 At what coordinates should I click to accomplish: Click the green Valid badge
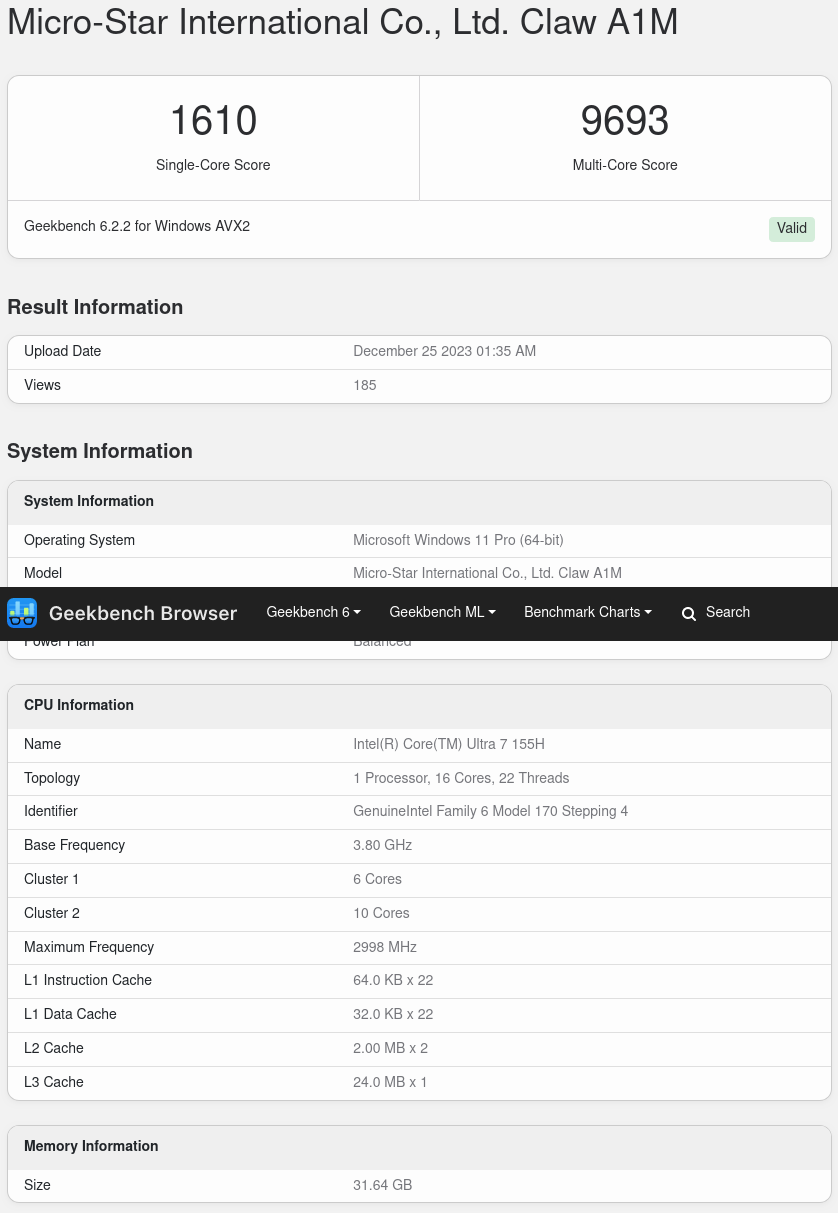791,229
